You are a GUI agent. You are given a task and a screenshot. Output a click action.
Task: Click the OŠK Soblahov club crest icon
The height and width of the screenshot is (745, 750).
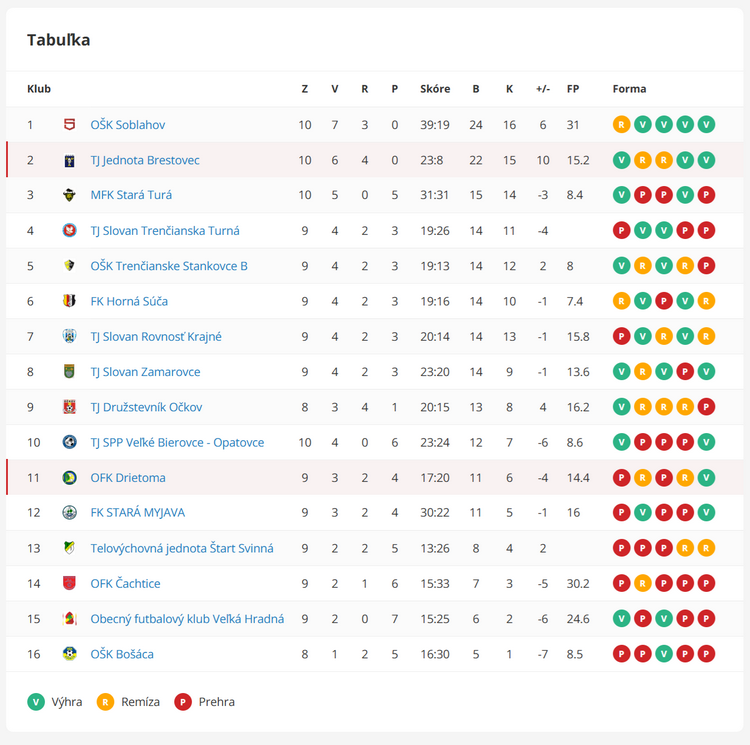point(69,125)
